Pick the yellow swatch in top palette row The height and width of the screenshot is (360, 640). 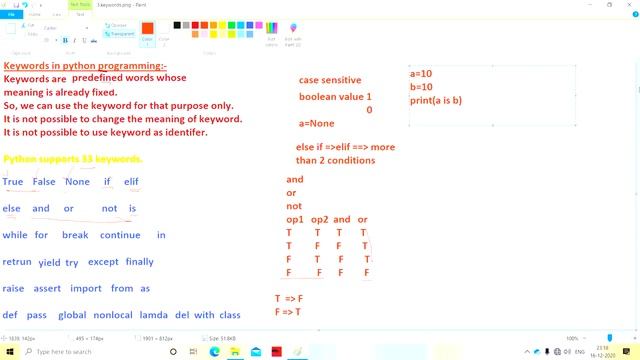click(x=222, y=25)
